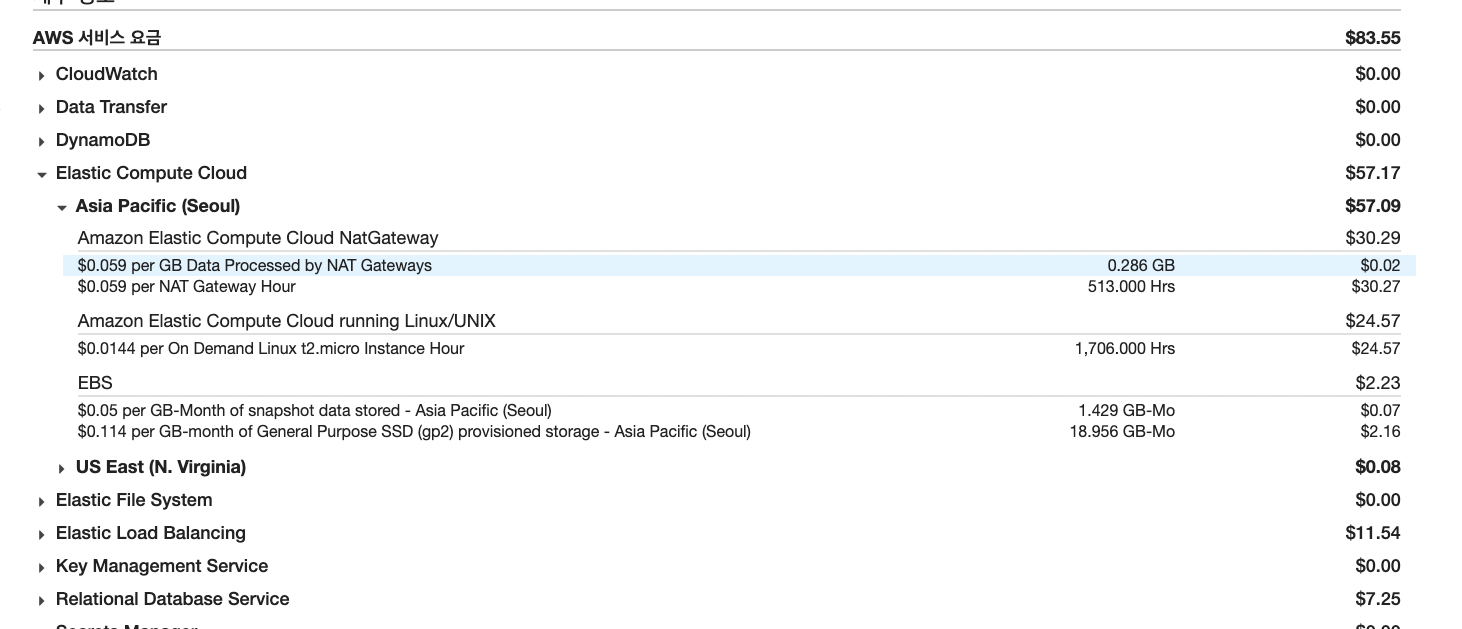Click the General Purpose SSD (gp2) storage row
1462x629 pixels.
click(x=739, y=432)
